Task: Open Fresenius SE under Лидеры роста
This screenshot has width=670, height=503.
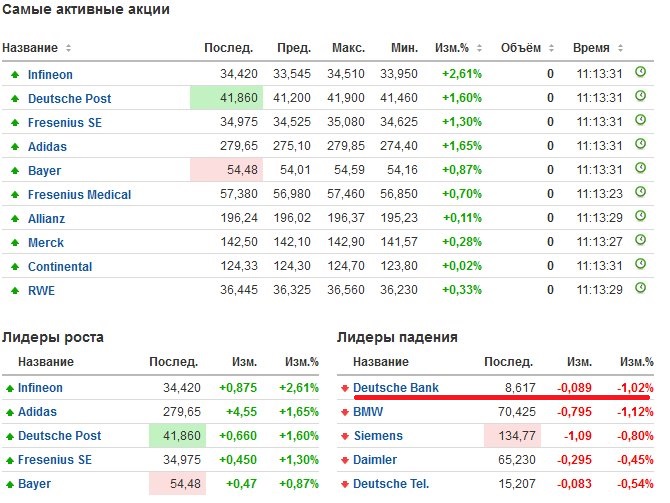Action: 55,459
